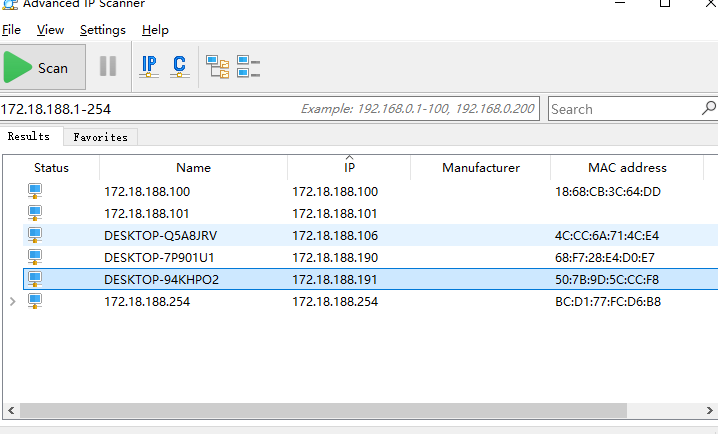Open the File menu
The image size is (718, 434).
point(11,30)
